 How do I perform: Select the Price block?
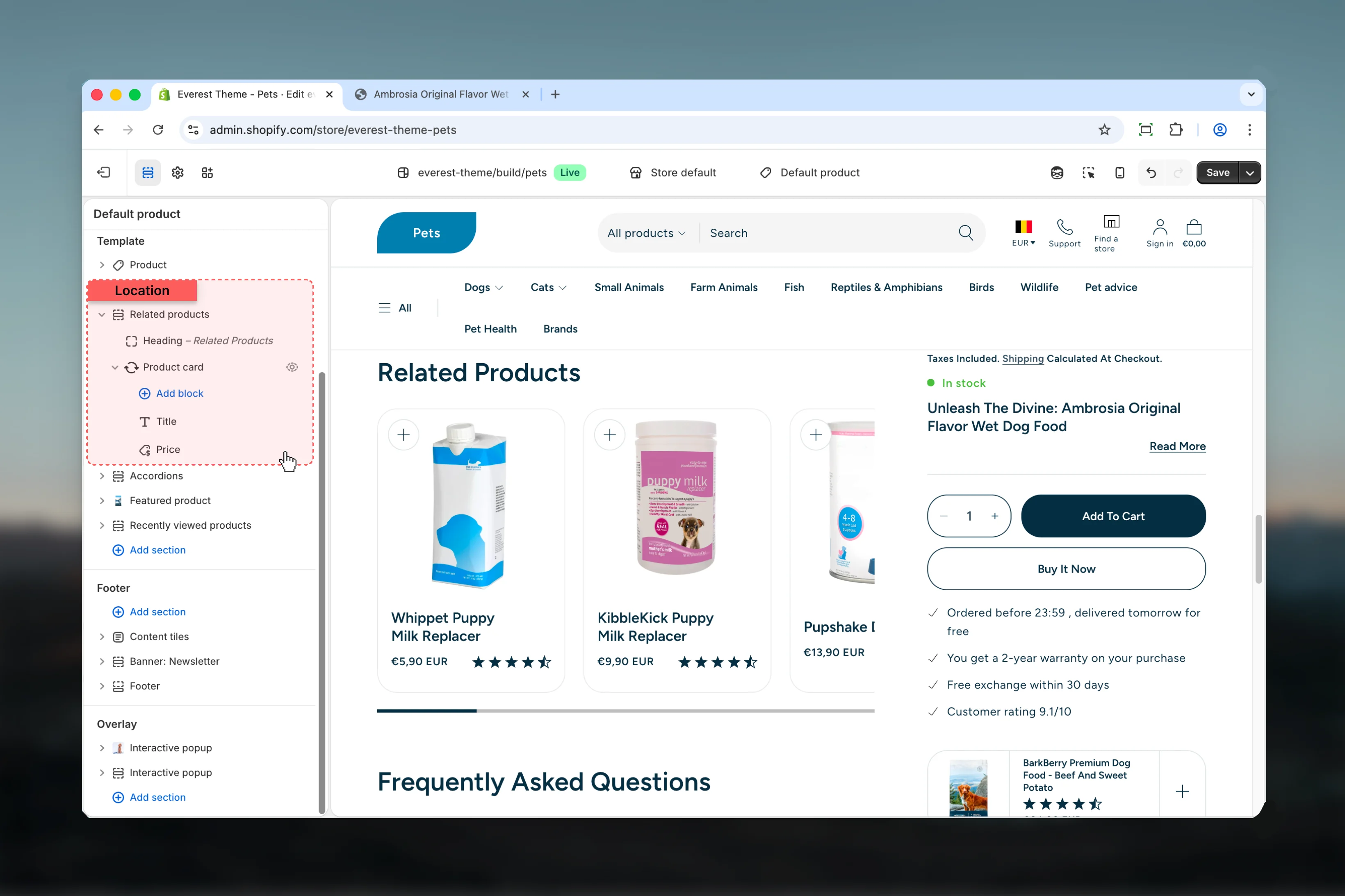[167, 449]
